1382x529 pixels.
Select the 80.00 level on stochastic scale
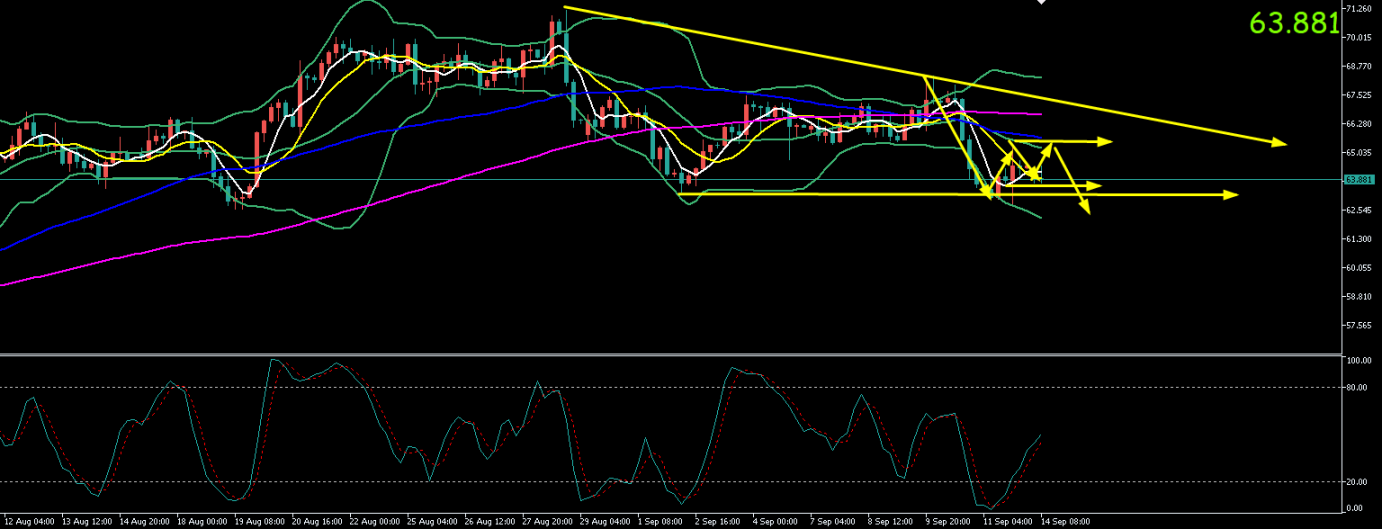pos(1357,387)
